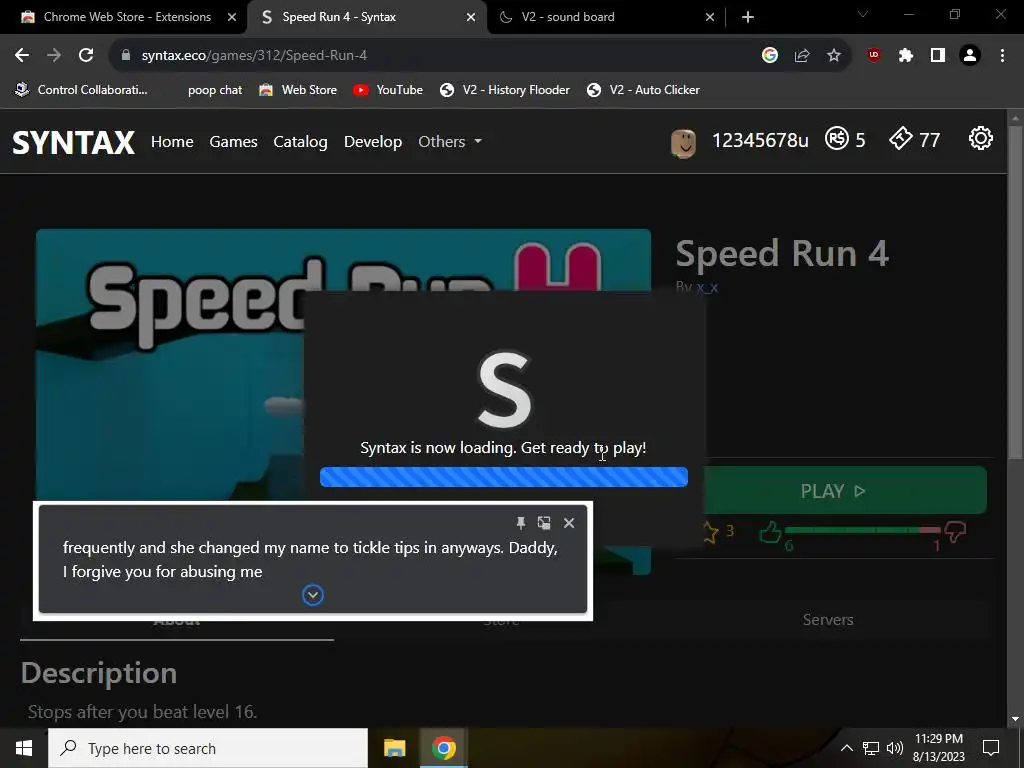Image resolution: width=1024 pixels, height=768 pixels.
Task: Favorite the game with the star icon
Action: (x=711, y=532)
